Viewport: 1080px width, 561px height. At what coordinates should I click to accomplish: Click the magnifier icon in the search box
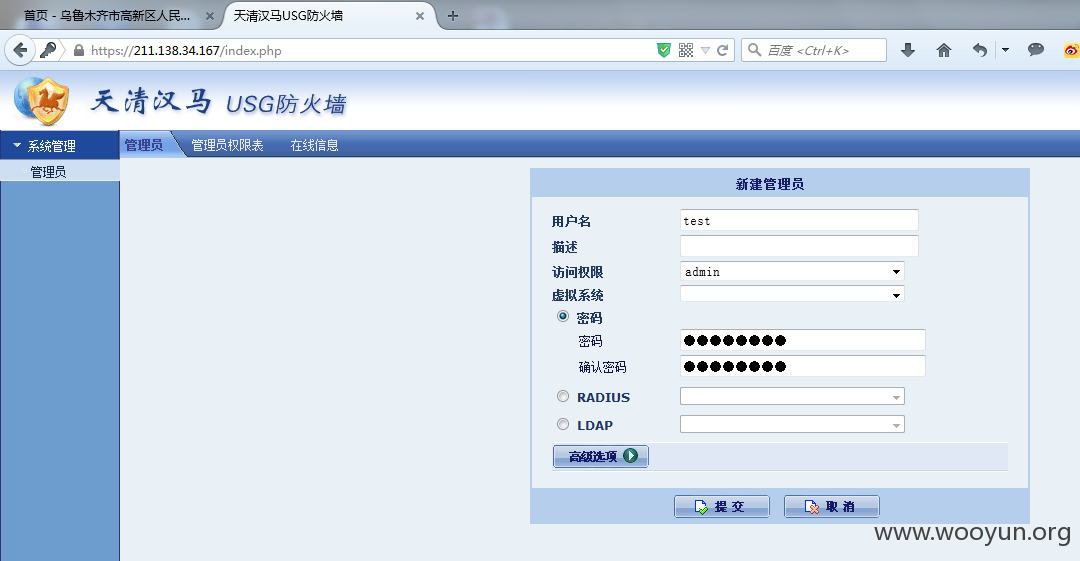pos(755,50)
